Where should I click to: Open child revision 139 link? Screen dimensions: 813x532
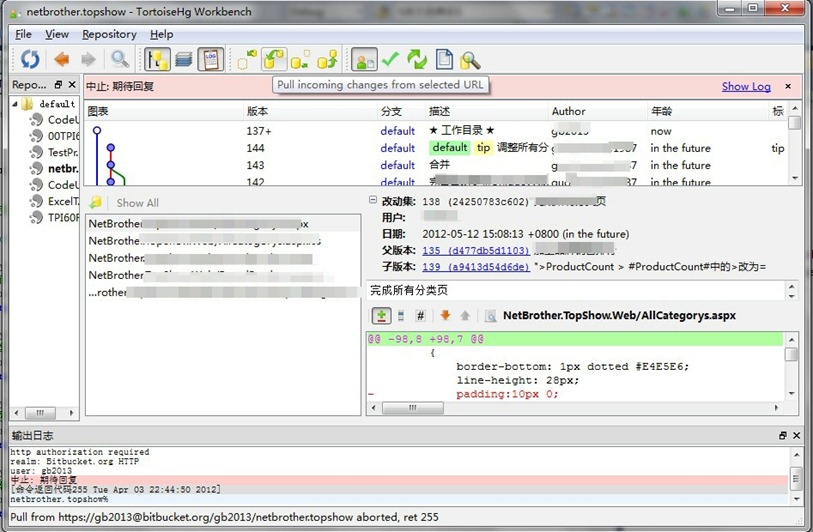[475, 267]
